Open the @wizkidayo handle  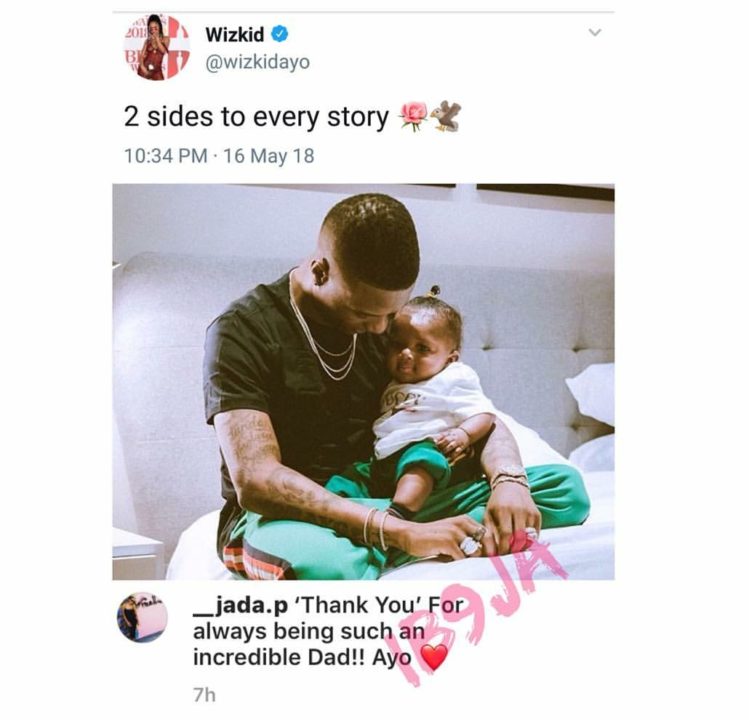[x=257, y=62]
